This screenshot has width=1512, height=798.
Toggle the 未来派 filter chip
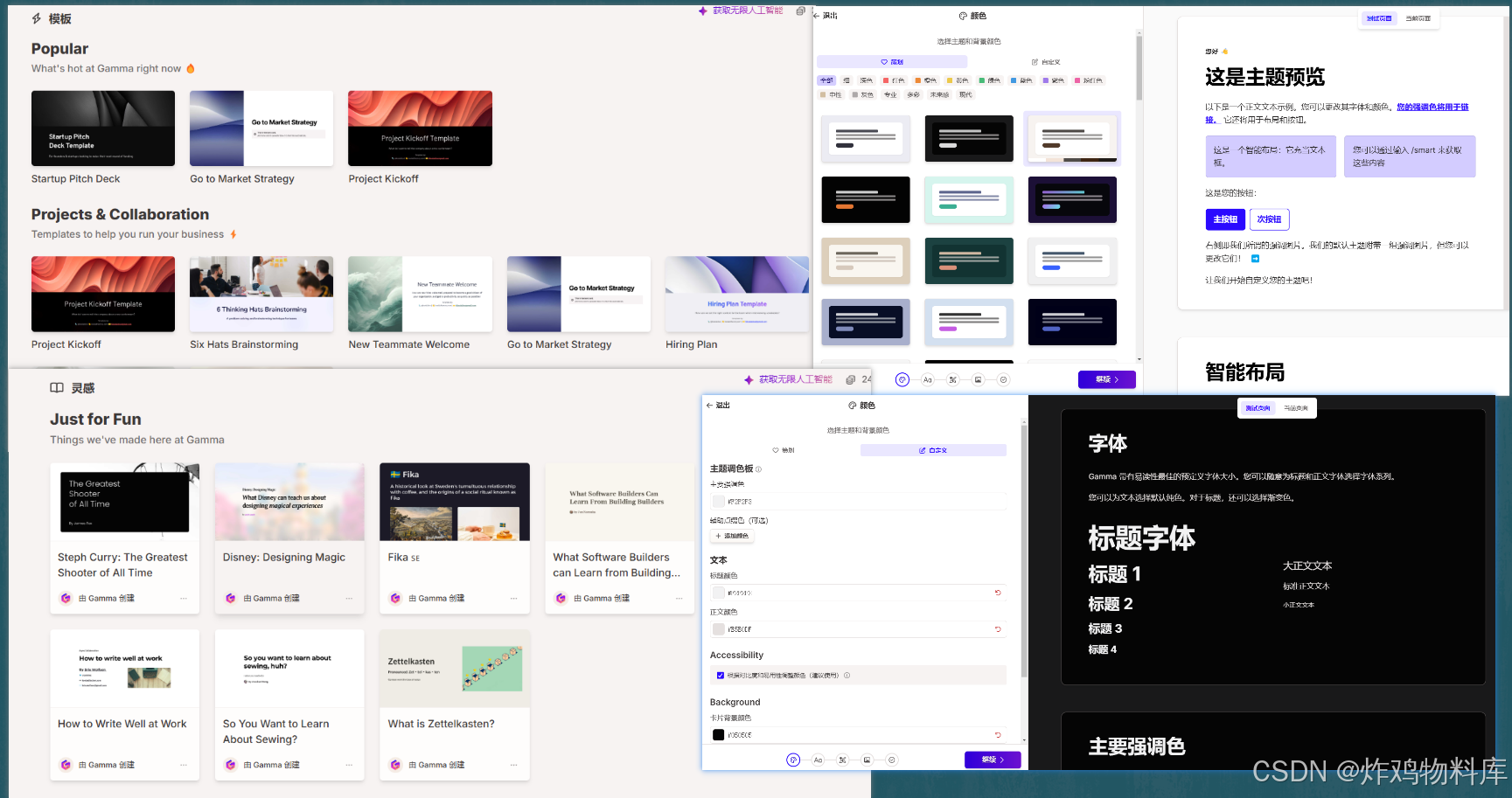[939, 94]
